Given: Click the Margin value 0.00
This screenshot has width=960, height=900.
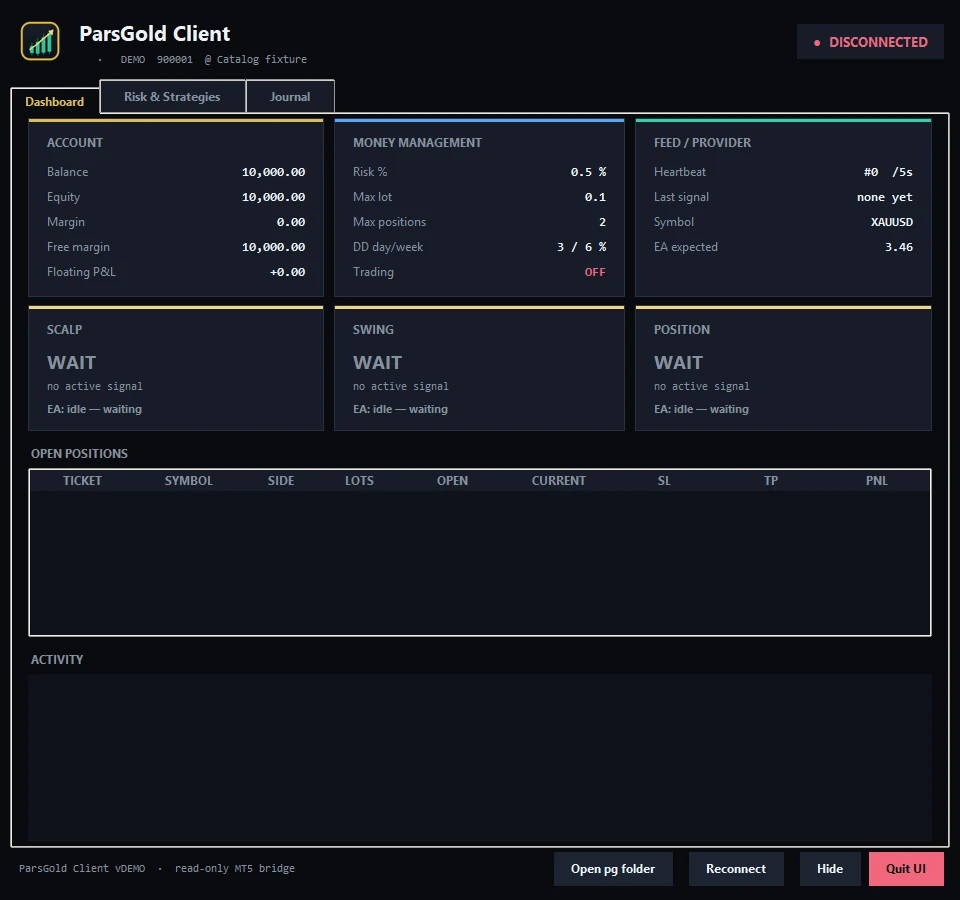Looking at the screenshot, I should click(x=291, y=222).
